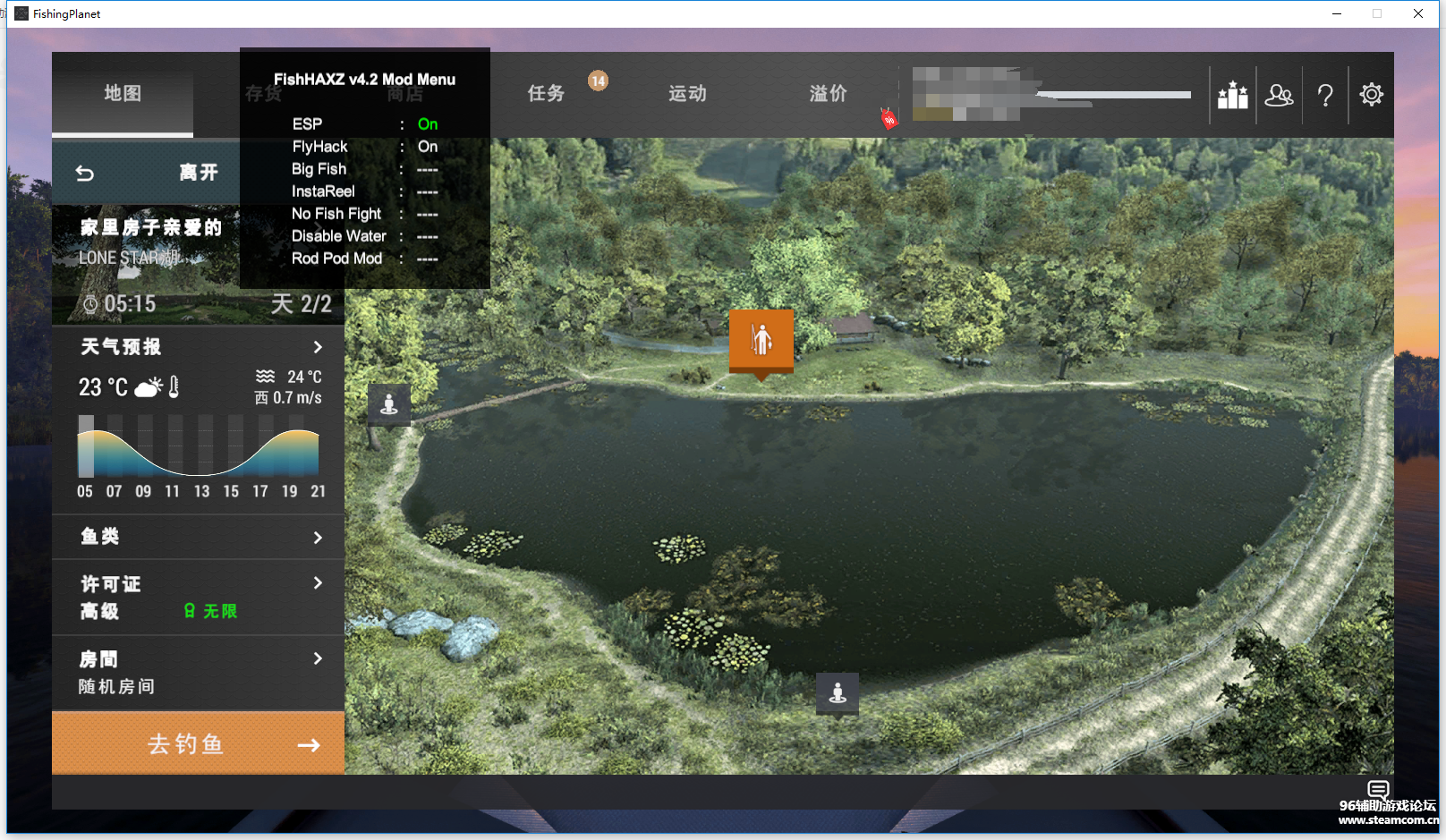
Task: Click the back arrow icon beside 离开
Action: pyautogui.click(x=85, y=174)
